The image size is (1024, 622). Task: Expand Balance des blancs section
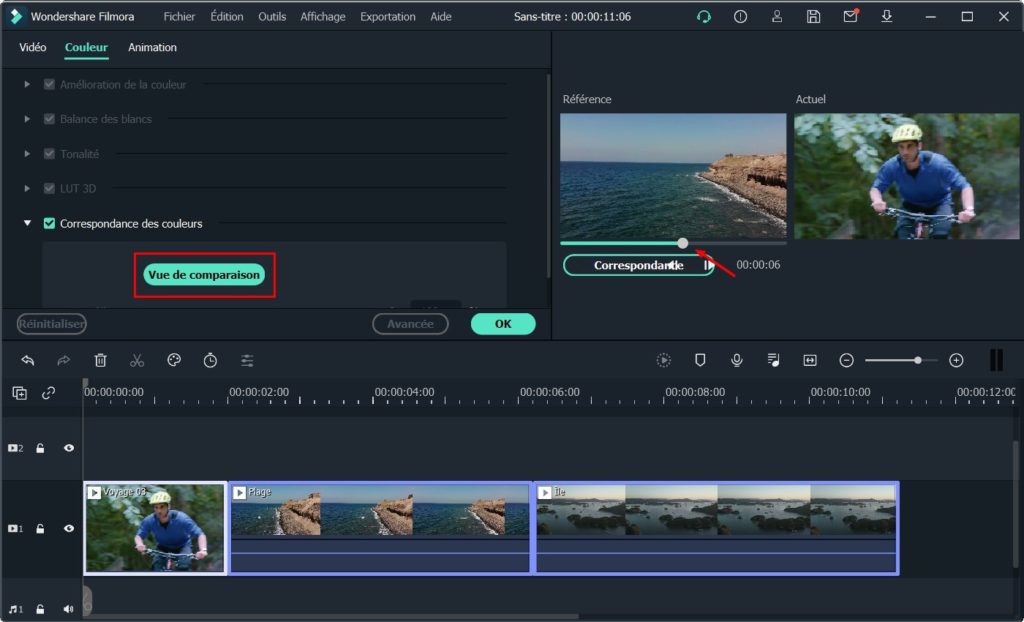click(27, 119)
